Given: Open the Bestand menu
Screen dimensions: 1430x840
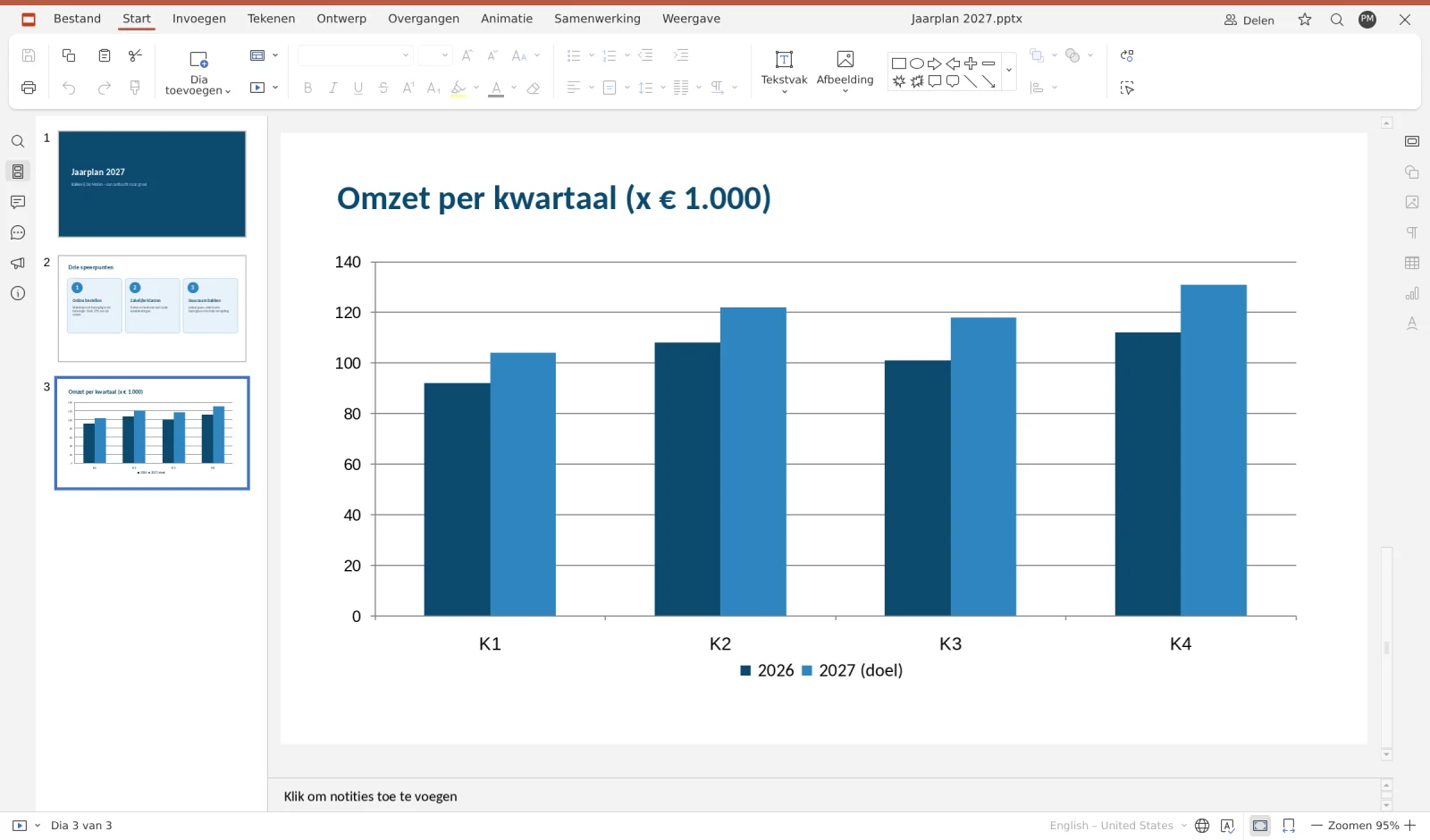Looking at the screenshot, I should click(77, 19).
